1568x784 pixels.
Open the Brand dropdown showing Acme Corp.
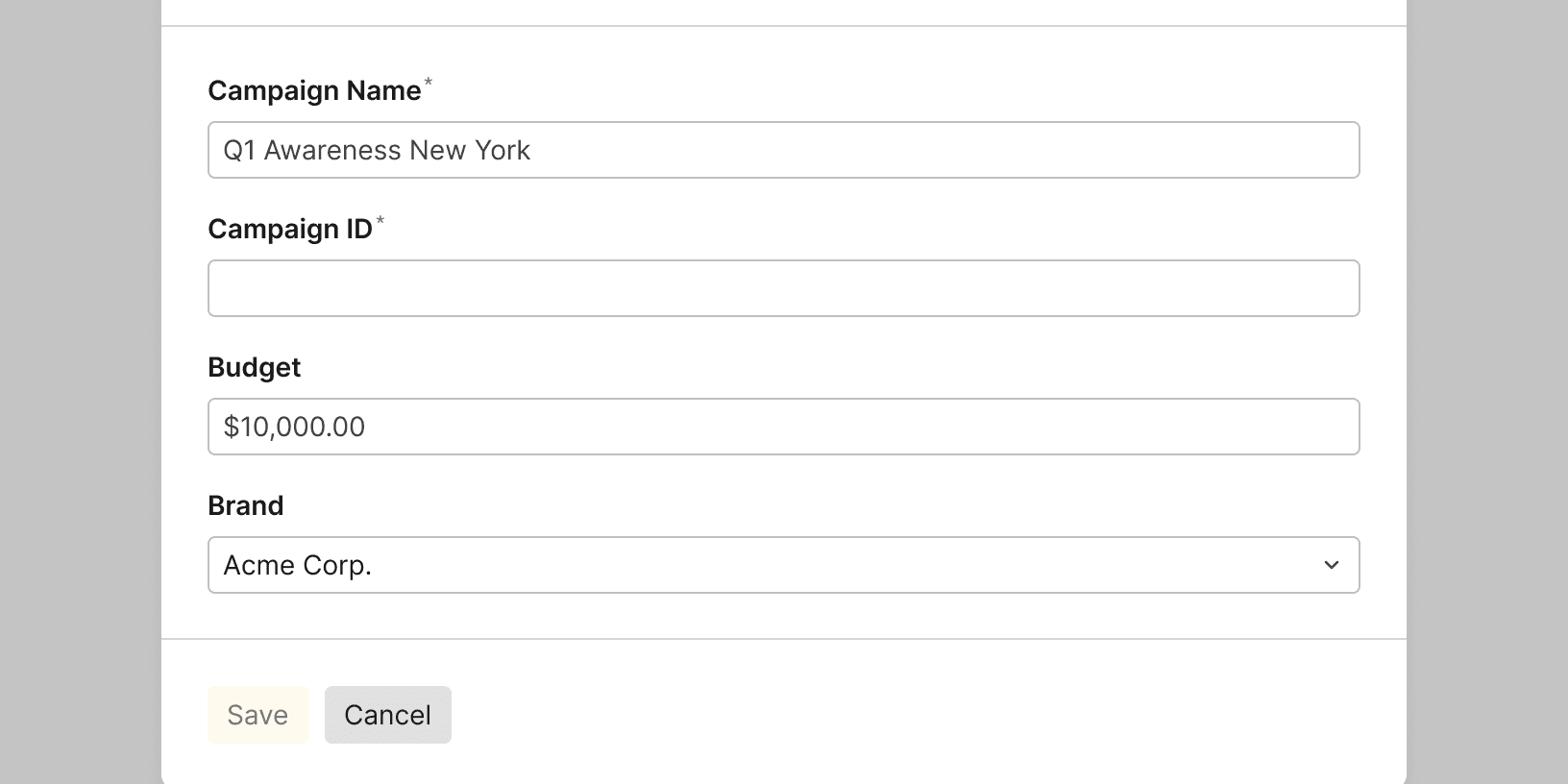pos(784,565)
